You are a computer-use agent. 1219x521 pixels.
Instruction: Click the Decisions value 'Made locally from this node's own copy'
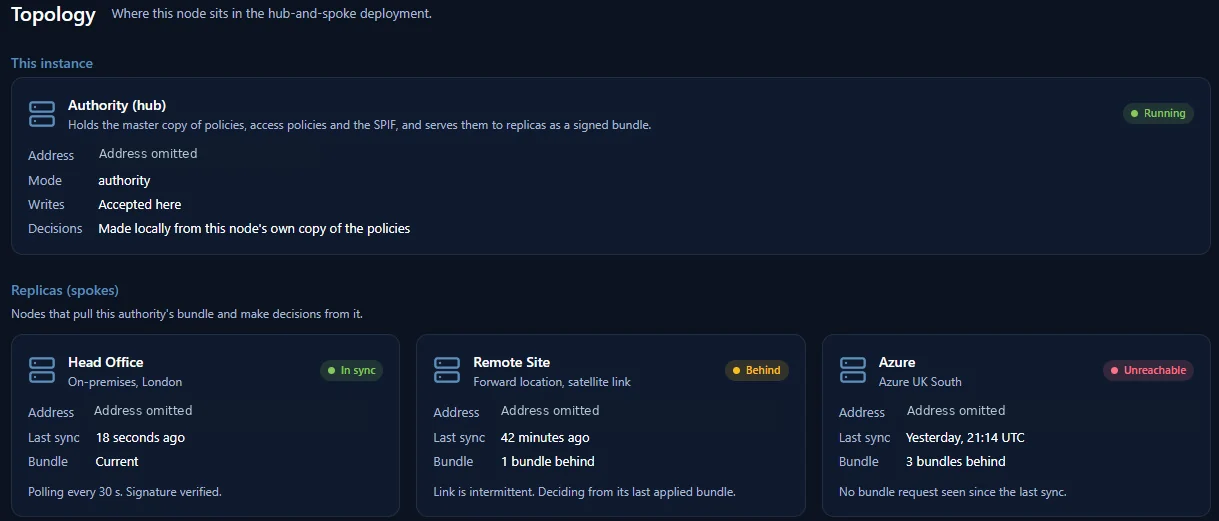[254, 228]
